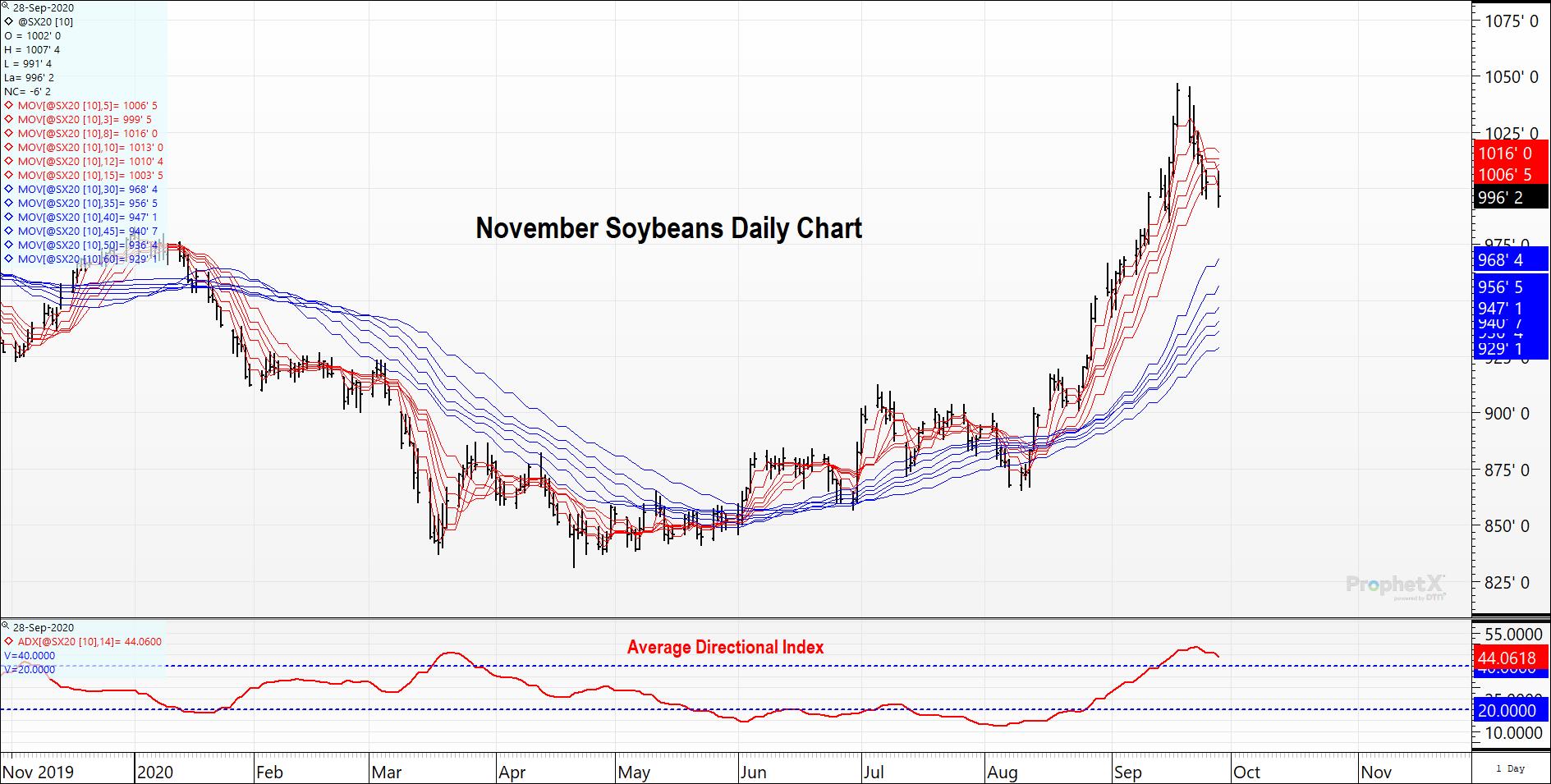
Task: Select the 50-period MOV legend reading 936' 4
Action: click(88, 245)
